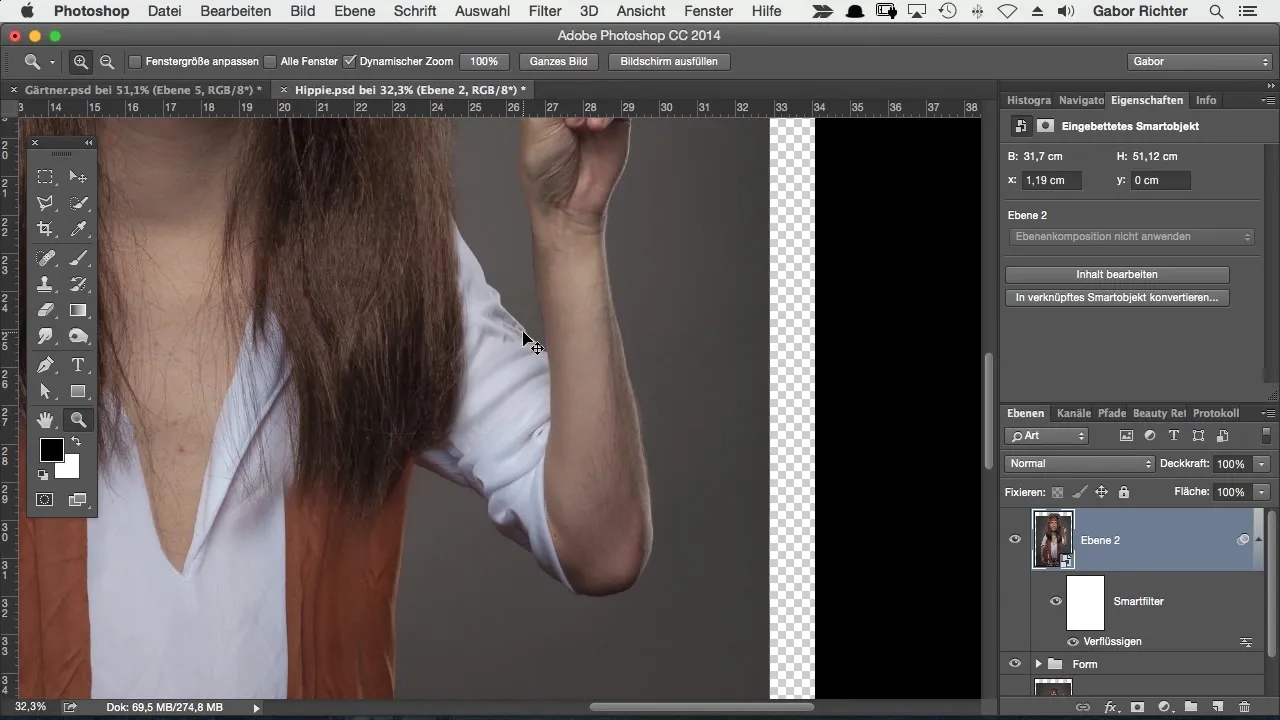Image resolution: width=1280 pixels, height=720 pixels.
Task: Select the Rectangular Marquee tool
Action: (46, 177)
